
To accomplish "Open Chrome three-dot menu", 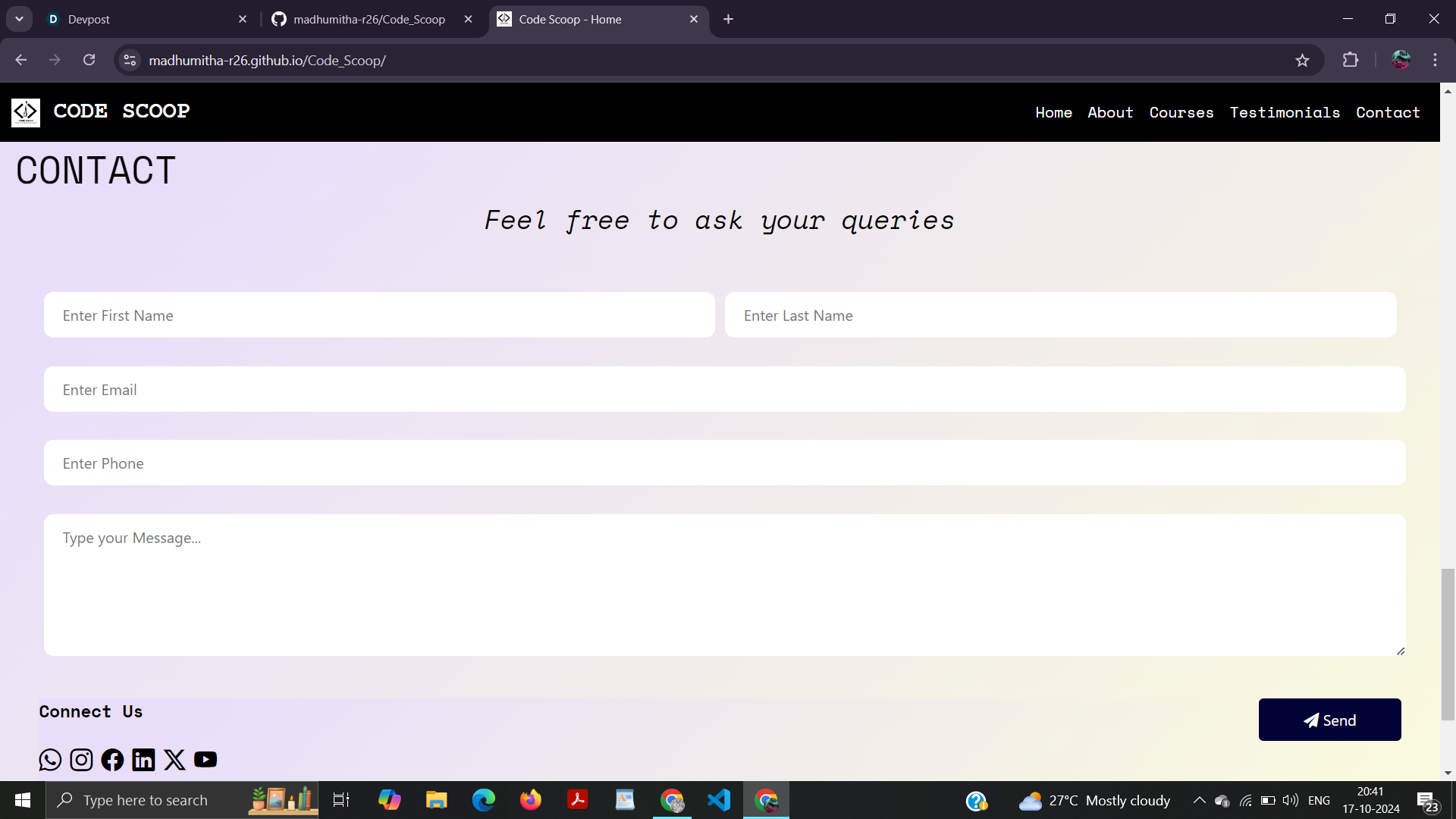I will click(1435, 61).
